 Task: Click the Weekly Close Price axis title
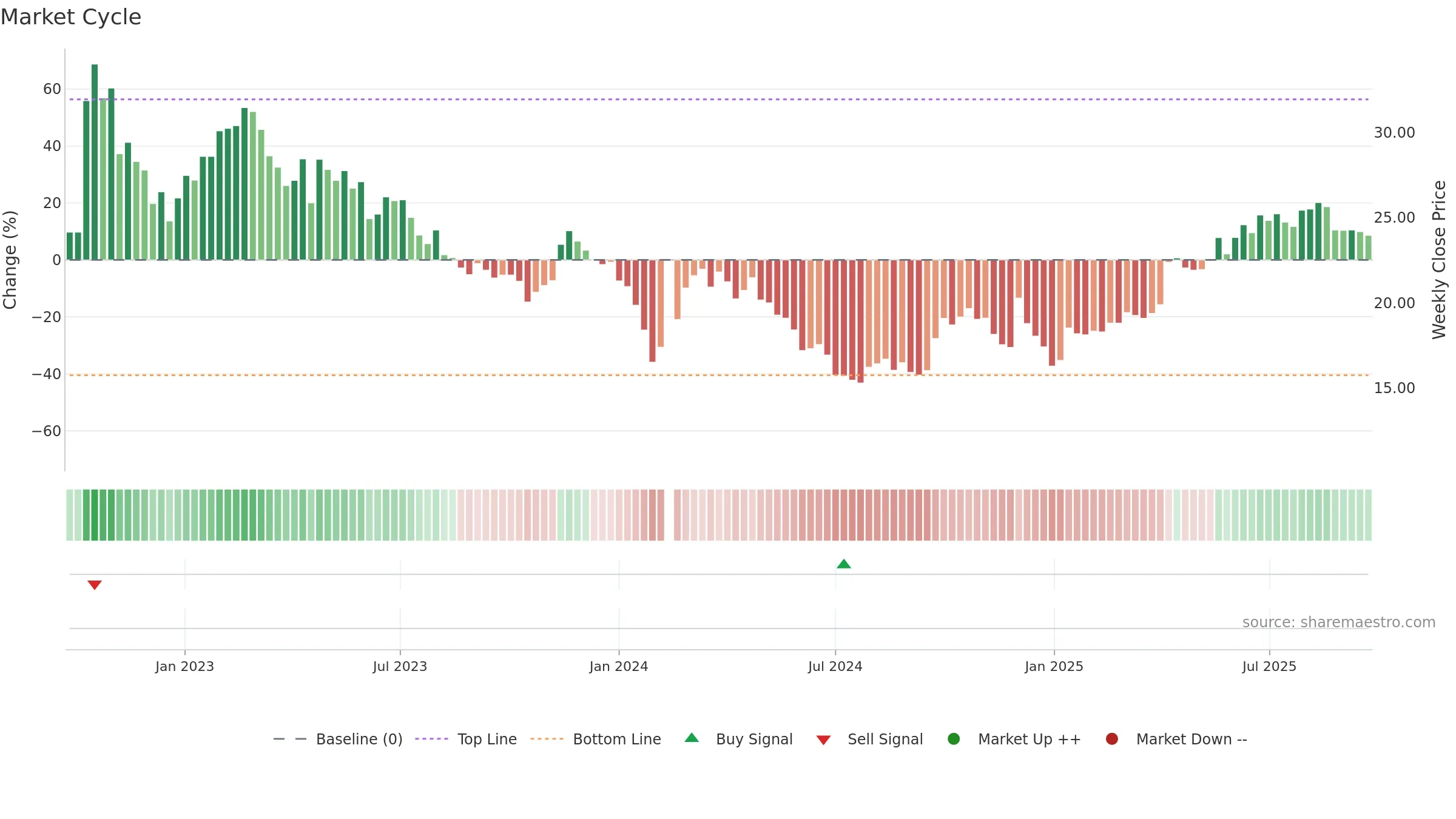[1439, 260]
